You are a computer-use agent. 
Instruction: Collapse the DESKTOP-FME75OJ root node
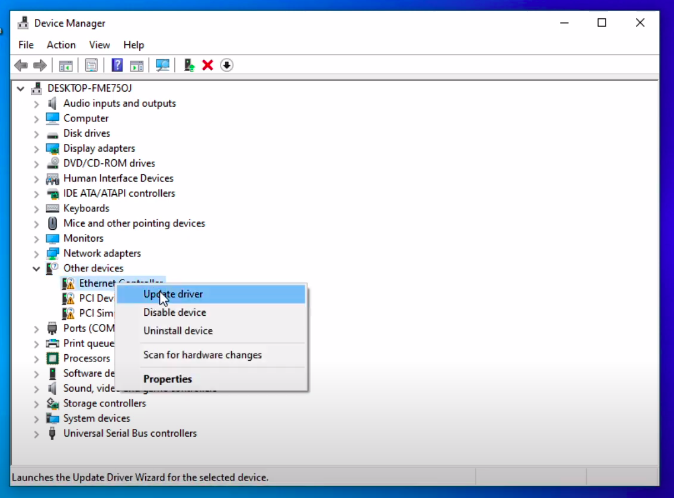21,89
